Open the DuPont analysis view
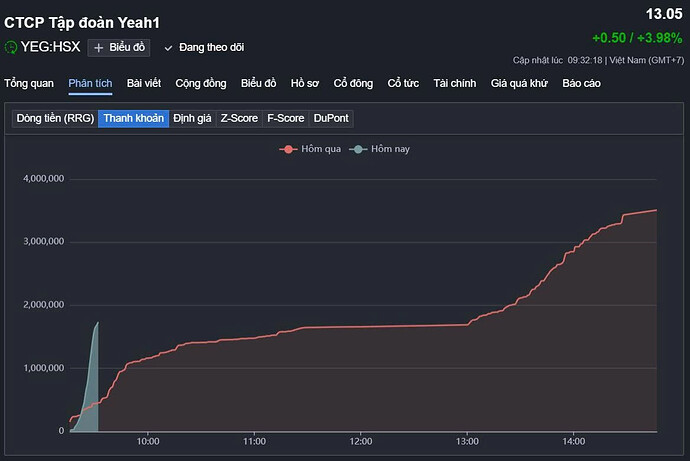Viewport: 690px width, 461px height. (x=332, y=118)
